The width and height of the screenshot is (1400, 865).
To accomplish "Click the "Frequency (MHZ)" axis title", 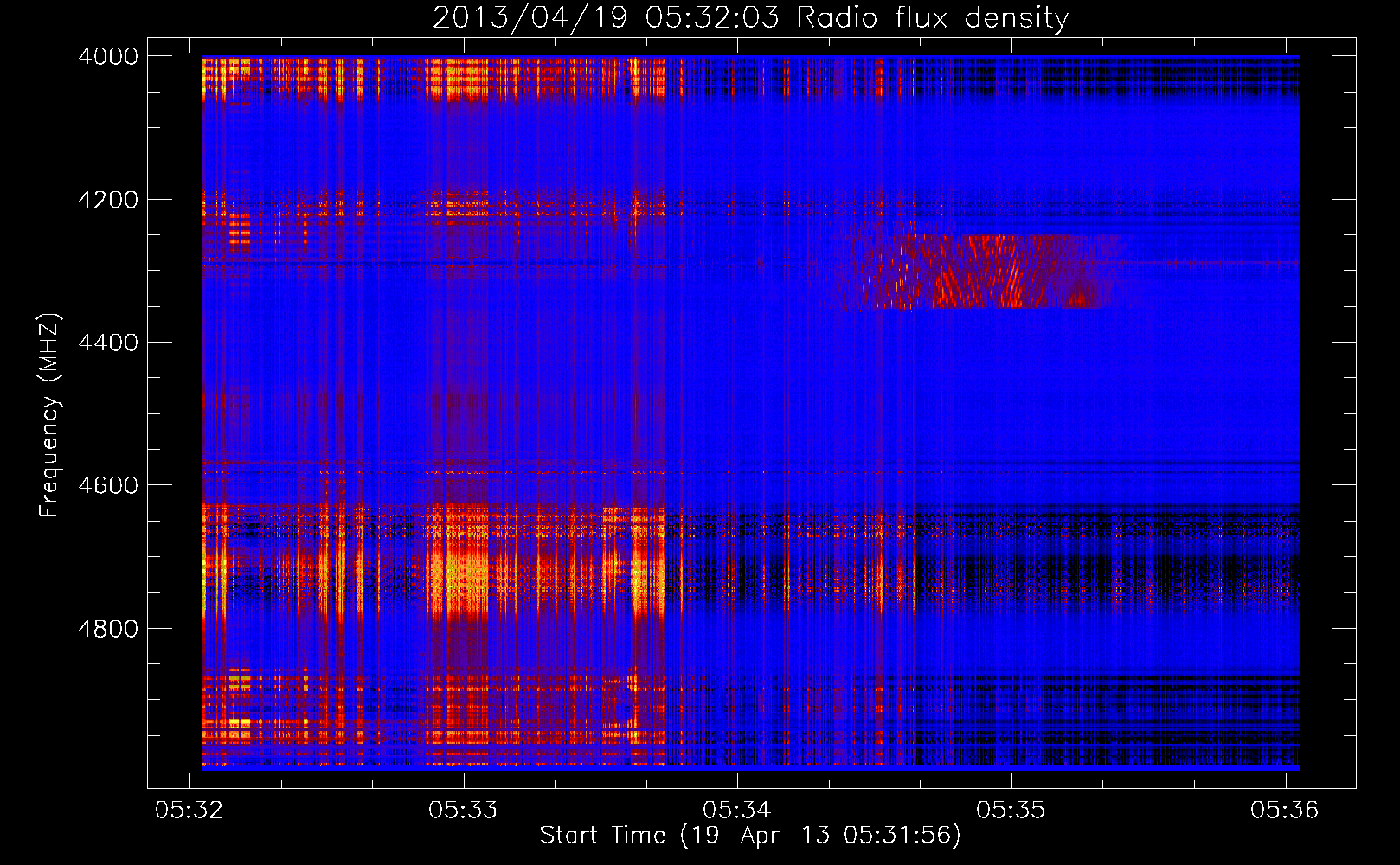I will click(50, 415).
